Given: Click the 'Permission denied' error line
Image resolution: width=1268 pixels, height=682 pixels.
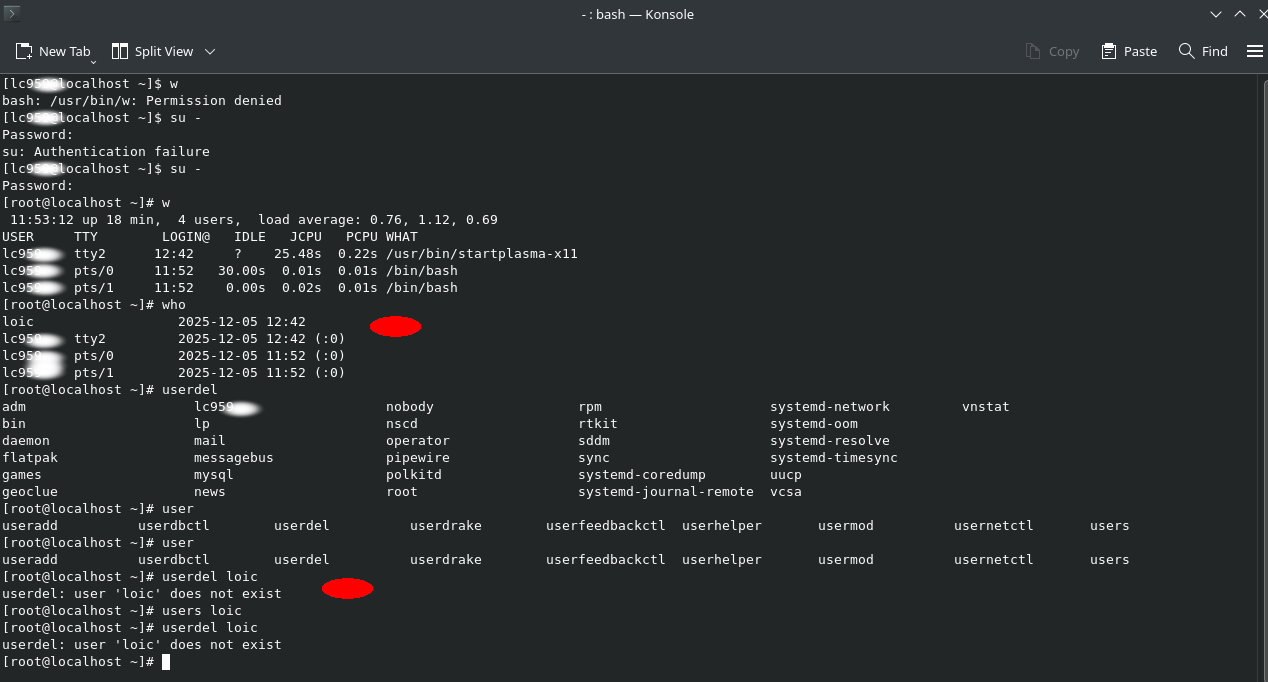Looking at the screenshot, I should [142, 100].
